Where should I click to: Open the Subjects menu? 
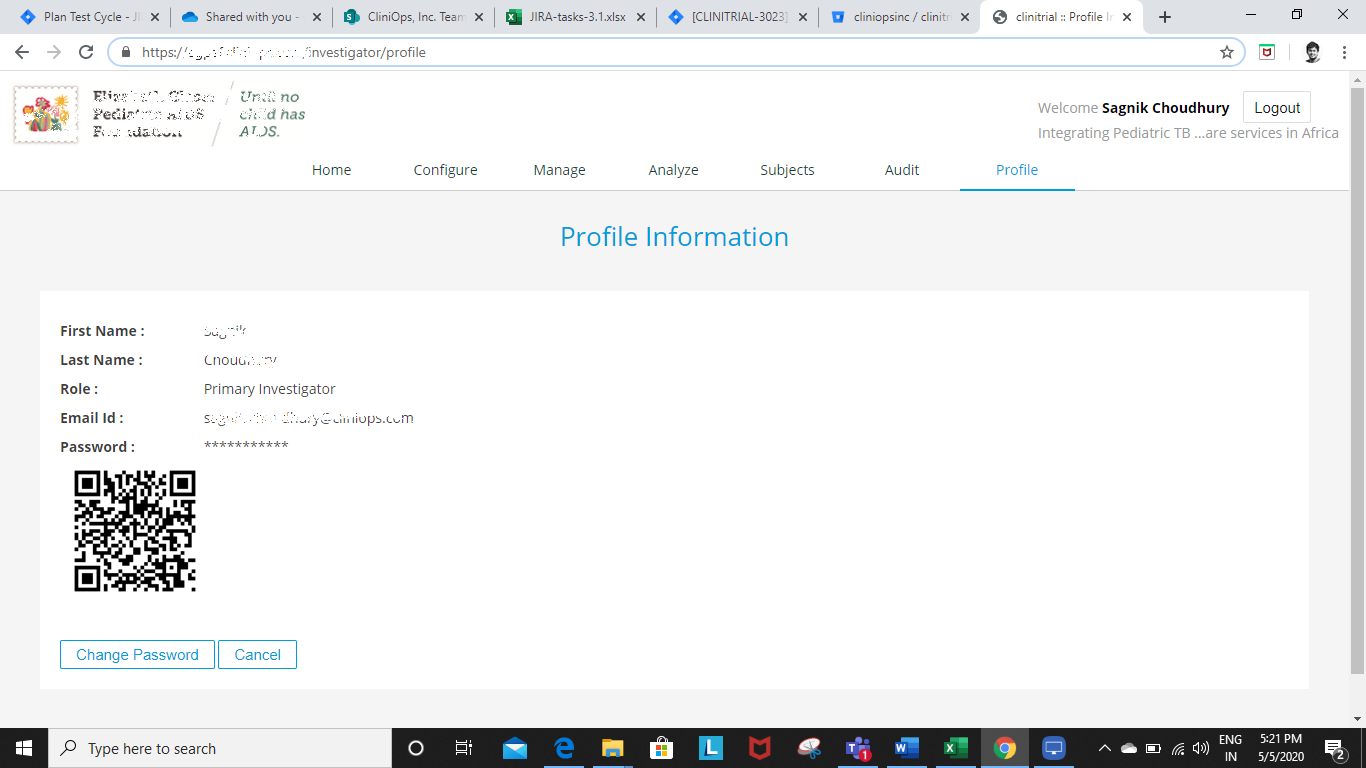click(787, 170)
